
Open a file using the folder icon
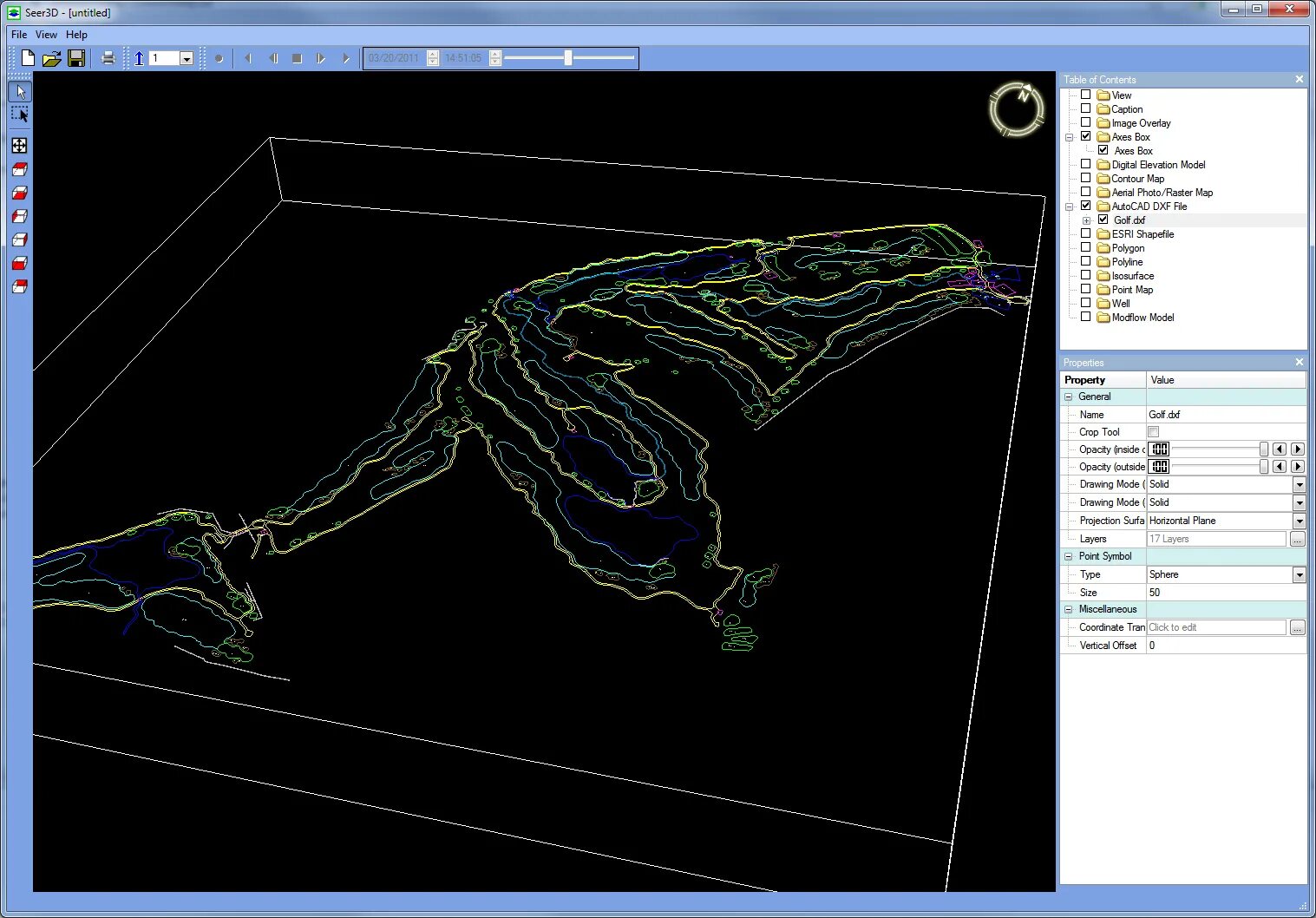click(52, 58)
